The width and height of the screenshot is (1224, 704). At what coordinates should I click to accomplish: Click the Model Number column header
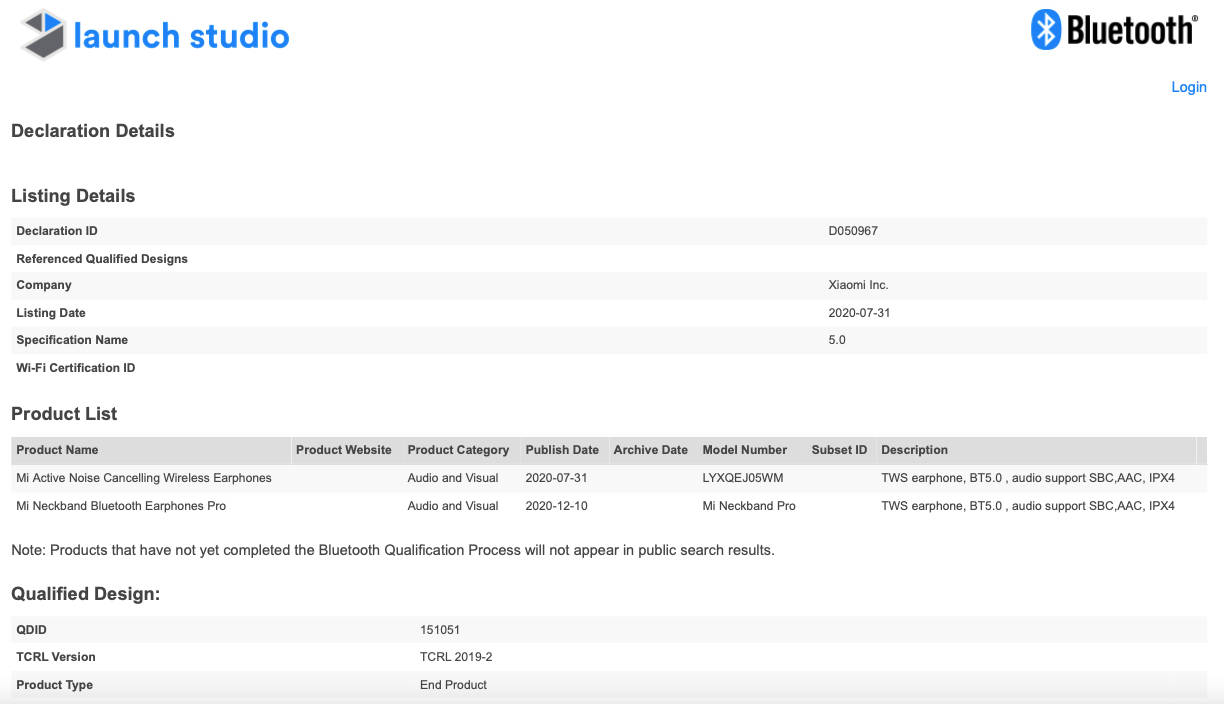(x=745, y=450)
